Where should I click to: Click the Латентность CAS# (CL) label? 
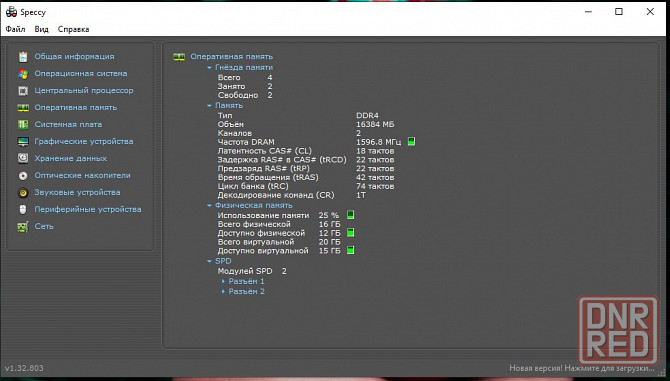pyautogui.click(x=264, y=151)
